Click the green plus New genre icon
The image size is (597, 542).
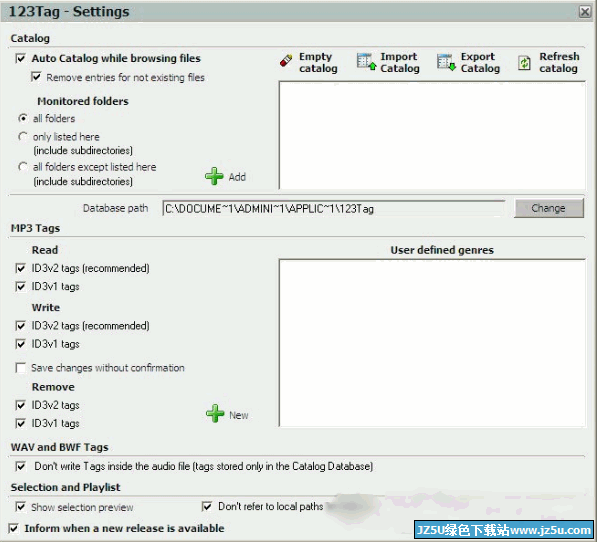(215, 414)
